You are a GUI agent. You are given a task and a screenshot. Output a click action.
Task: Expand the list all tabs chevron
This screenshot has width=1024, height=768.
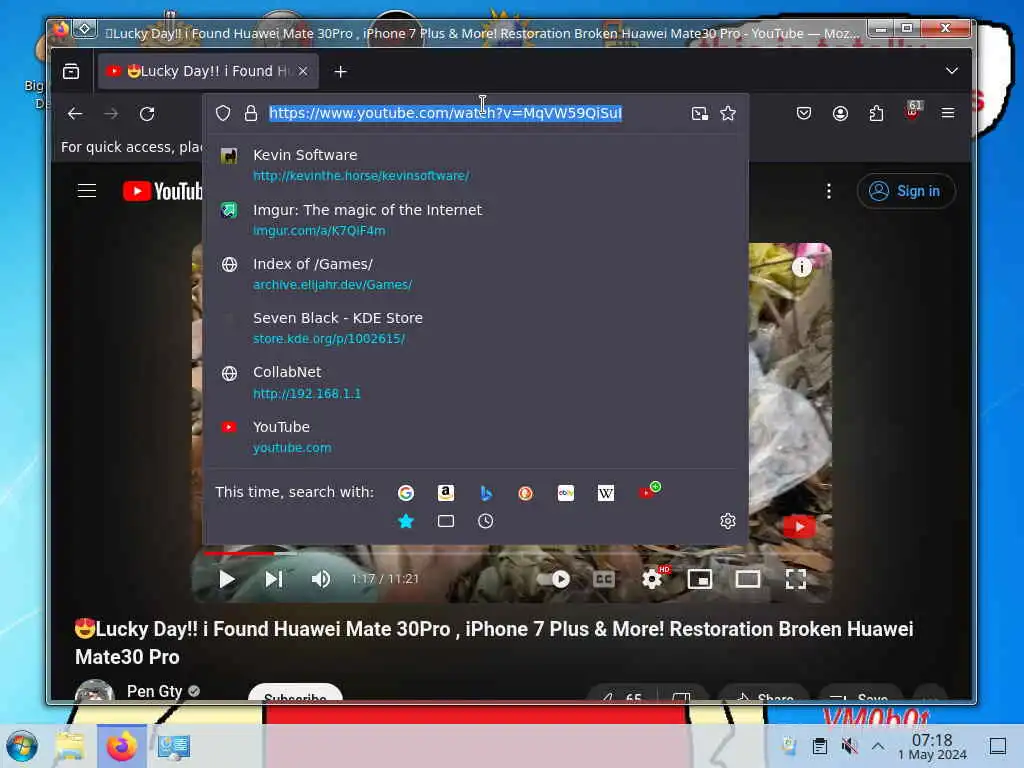coord(952,71)
